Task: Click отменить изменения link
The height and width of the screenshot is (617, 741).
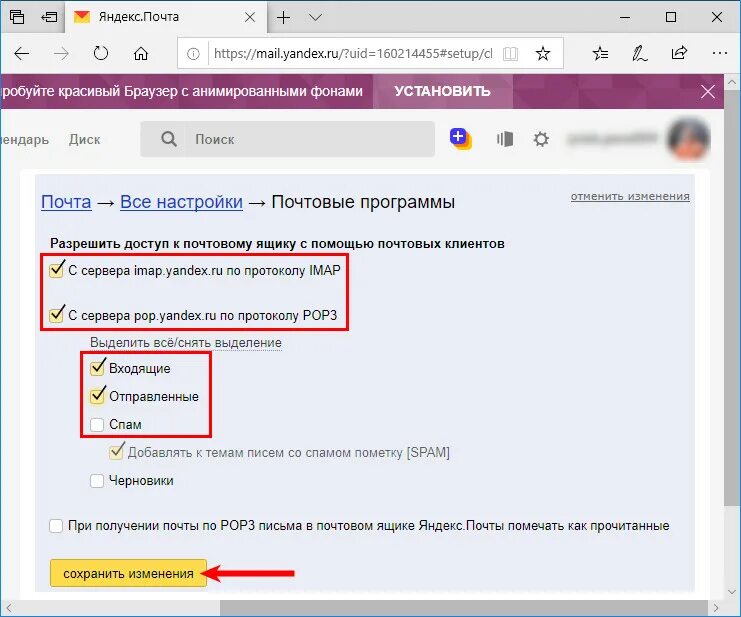Action: pyautogui.click(x=630, y=196)
